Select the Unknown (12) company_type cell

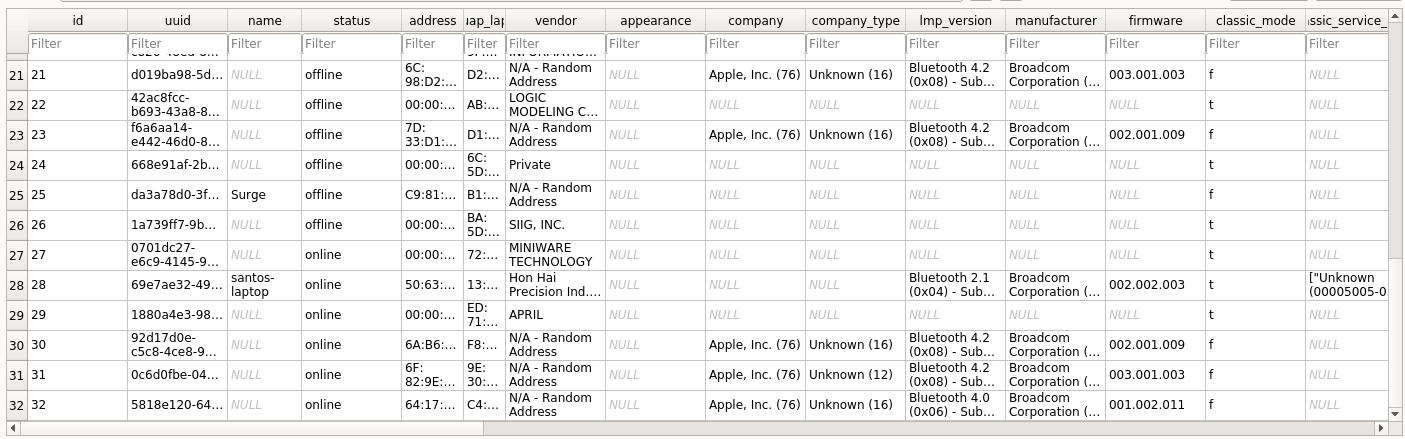click(x=855, y=375)
